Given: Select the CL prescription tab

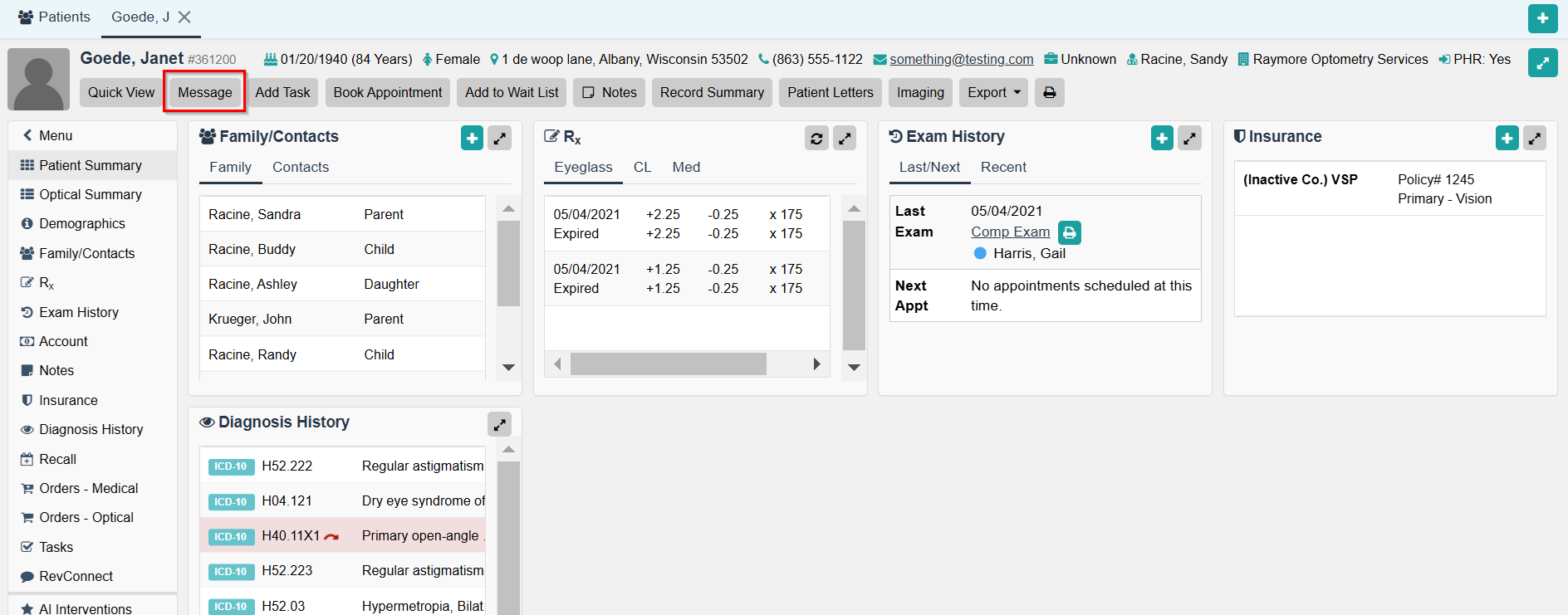Looking at the screenshot, I should tap(642, 168).
